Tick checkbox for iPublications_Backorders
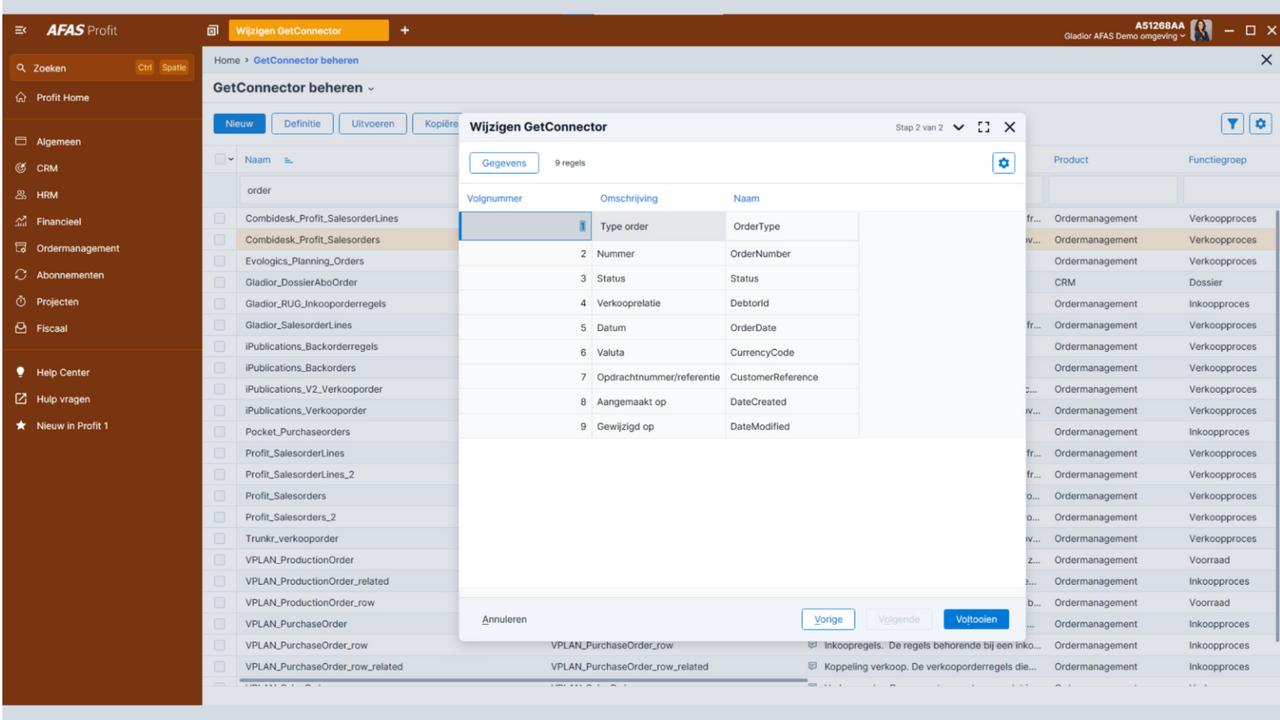The image size is (1280, 720). point(220,368)
